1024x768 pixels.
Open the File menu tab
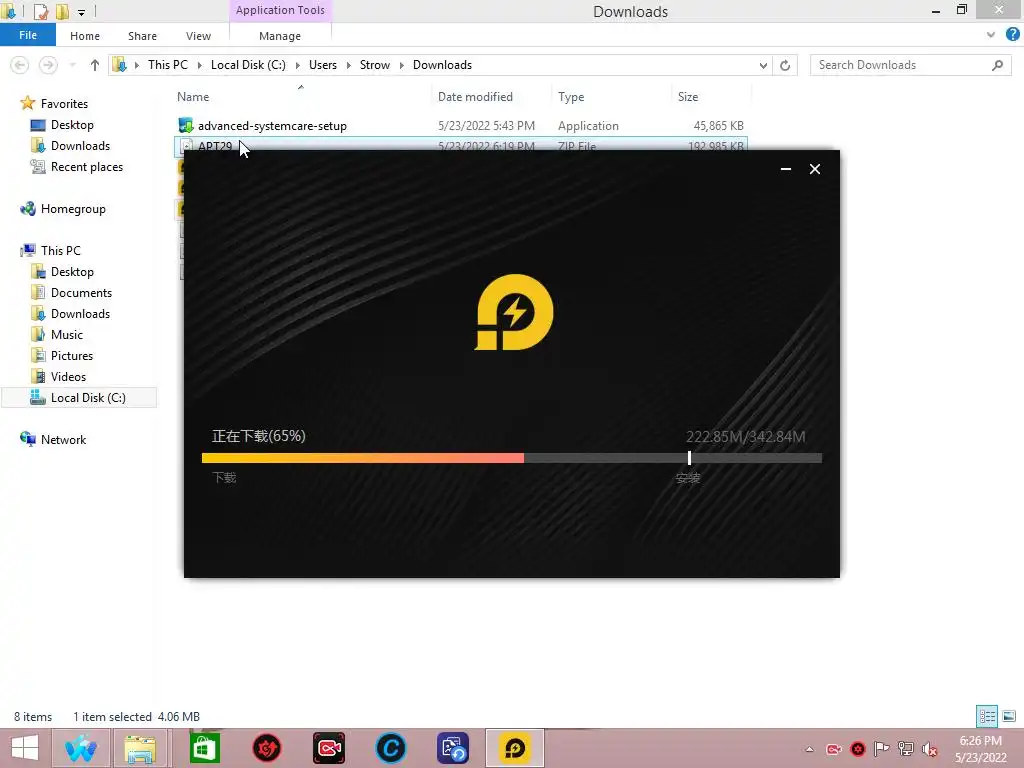tap(27, 35)
